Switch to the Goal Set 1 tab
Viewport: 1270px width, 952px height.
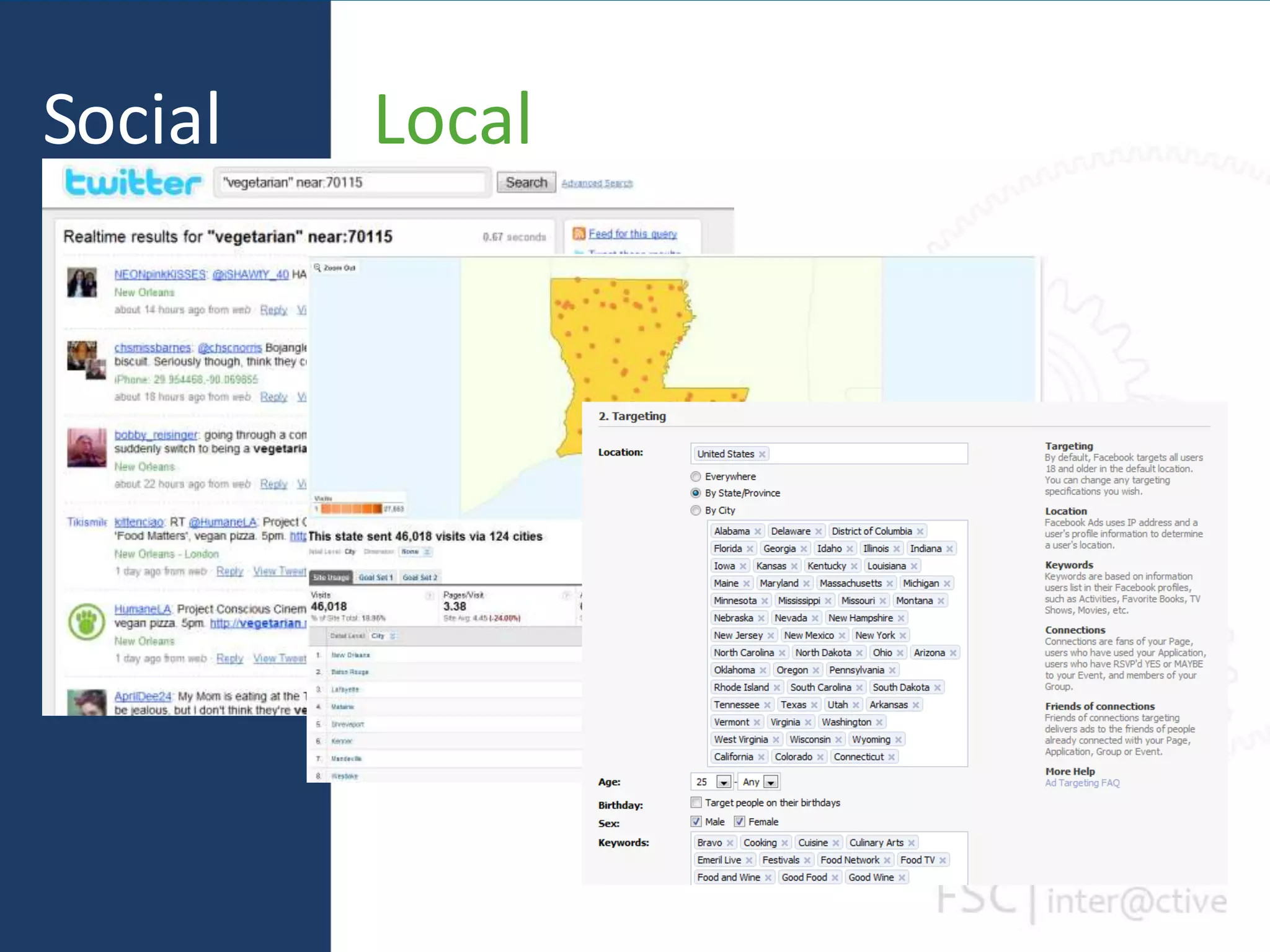pos(376,578)
